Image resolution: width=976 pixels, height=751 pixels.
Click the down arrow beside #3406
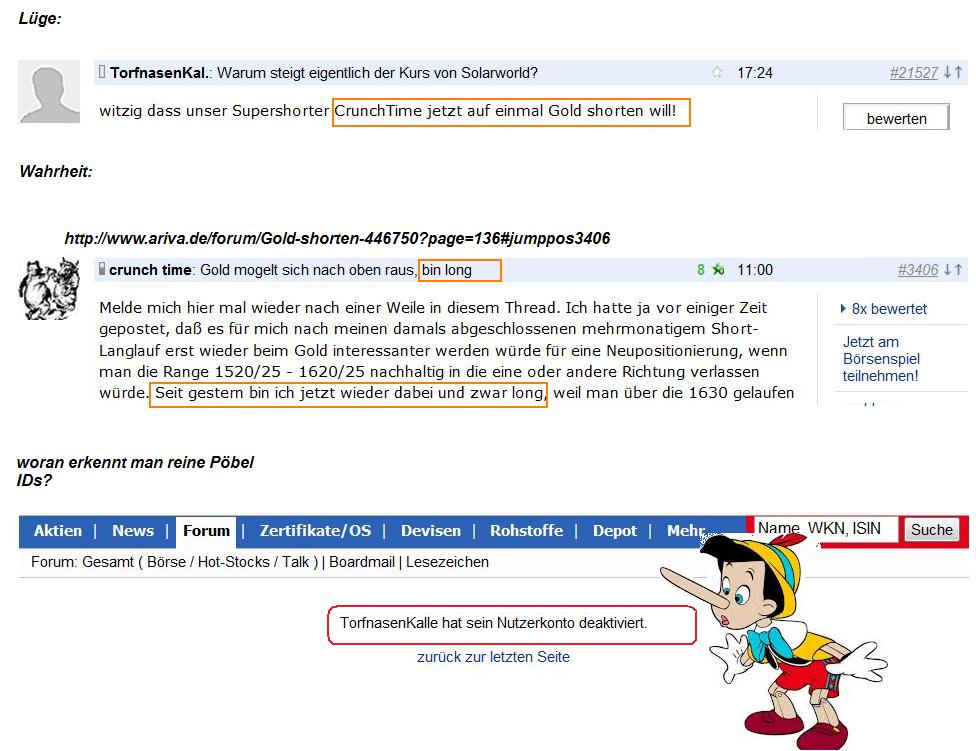point(947,270)
